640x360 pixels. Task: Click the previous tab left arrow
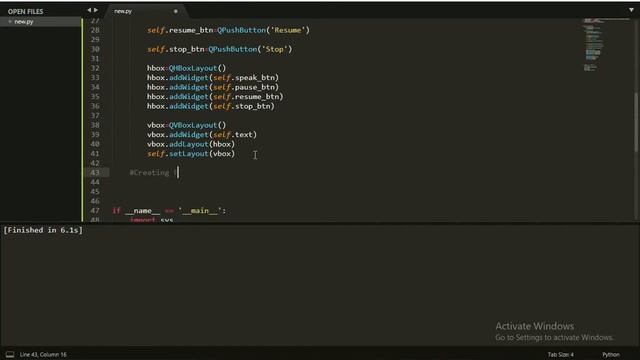(x=89, y=10)
